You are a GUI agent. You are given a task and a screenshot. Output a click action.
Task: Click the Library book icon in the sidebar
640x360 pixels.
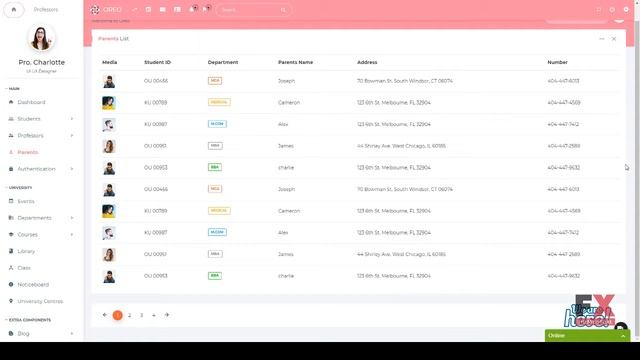click(x=11, y=251)
